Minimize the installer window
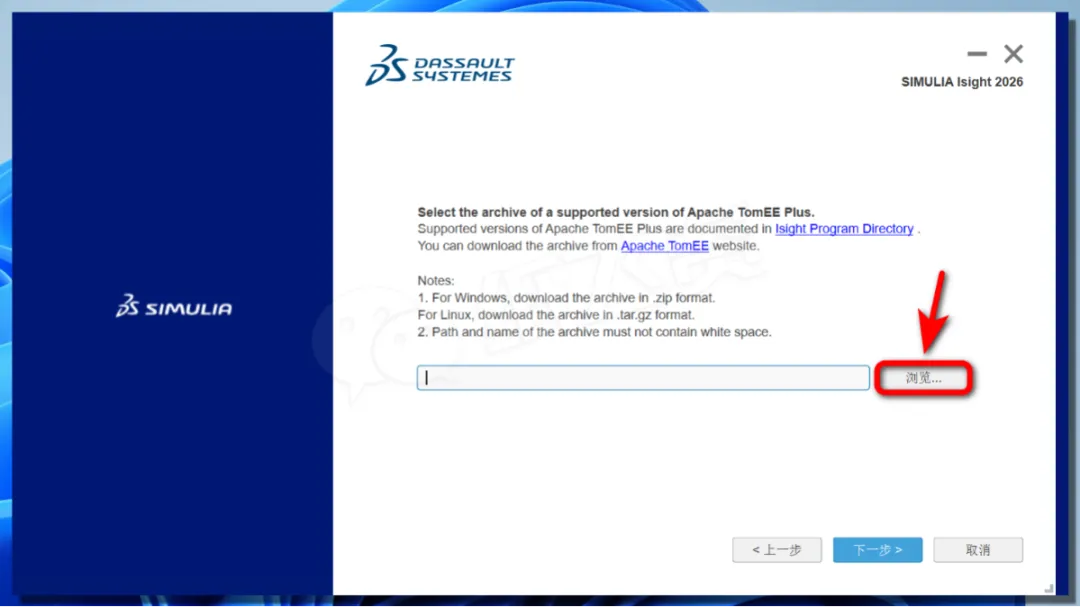 [976, 53]
